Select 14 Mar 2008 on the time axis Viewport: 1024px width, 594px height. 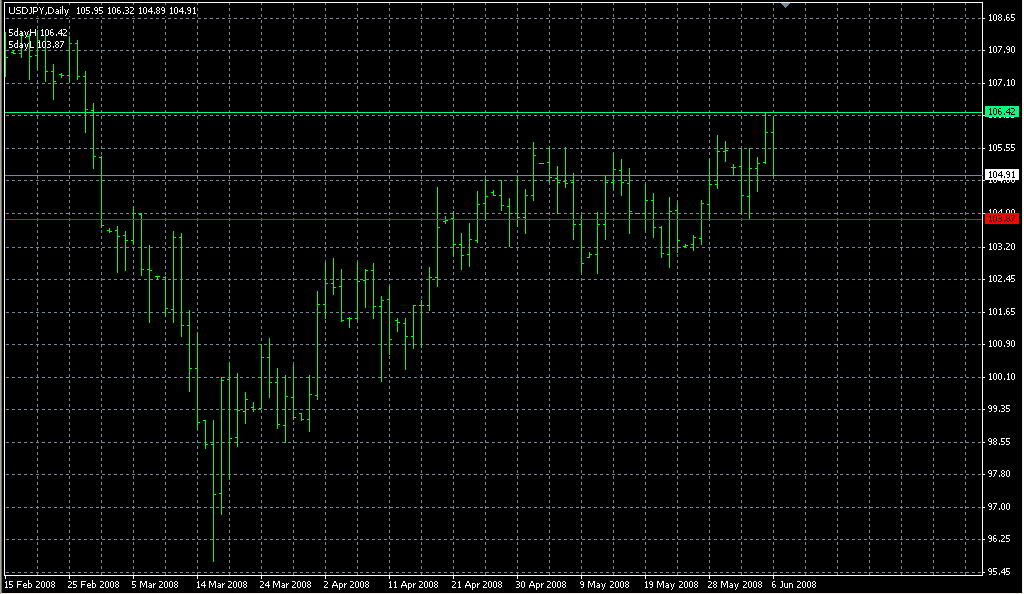coord(221,585)
